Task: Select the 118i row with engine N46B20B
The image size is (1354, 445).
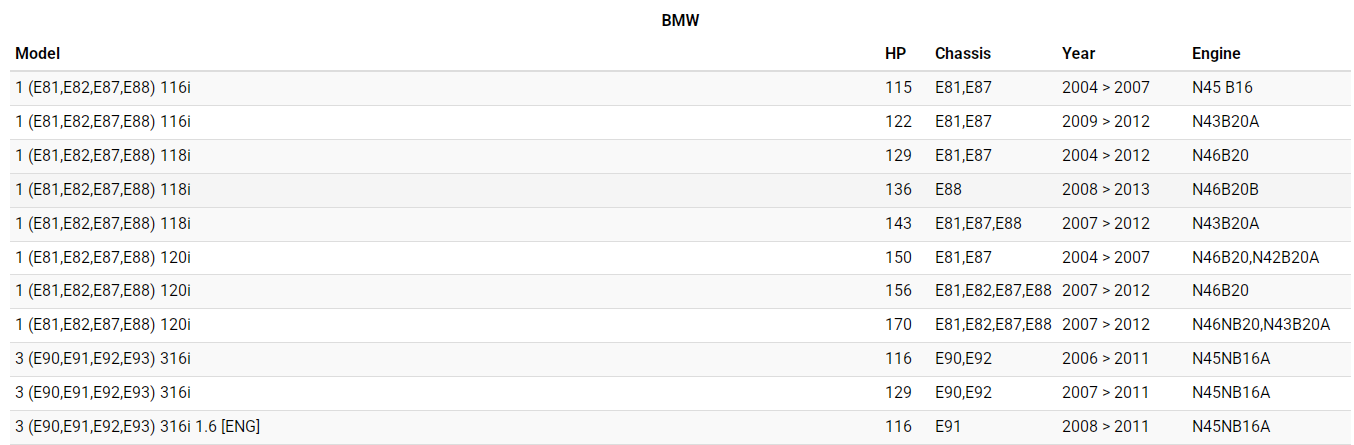Action: 103,190
